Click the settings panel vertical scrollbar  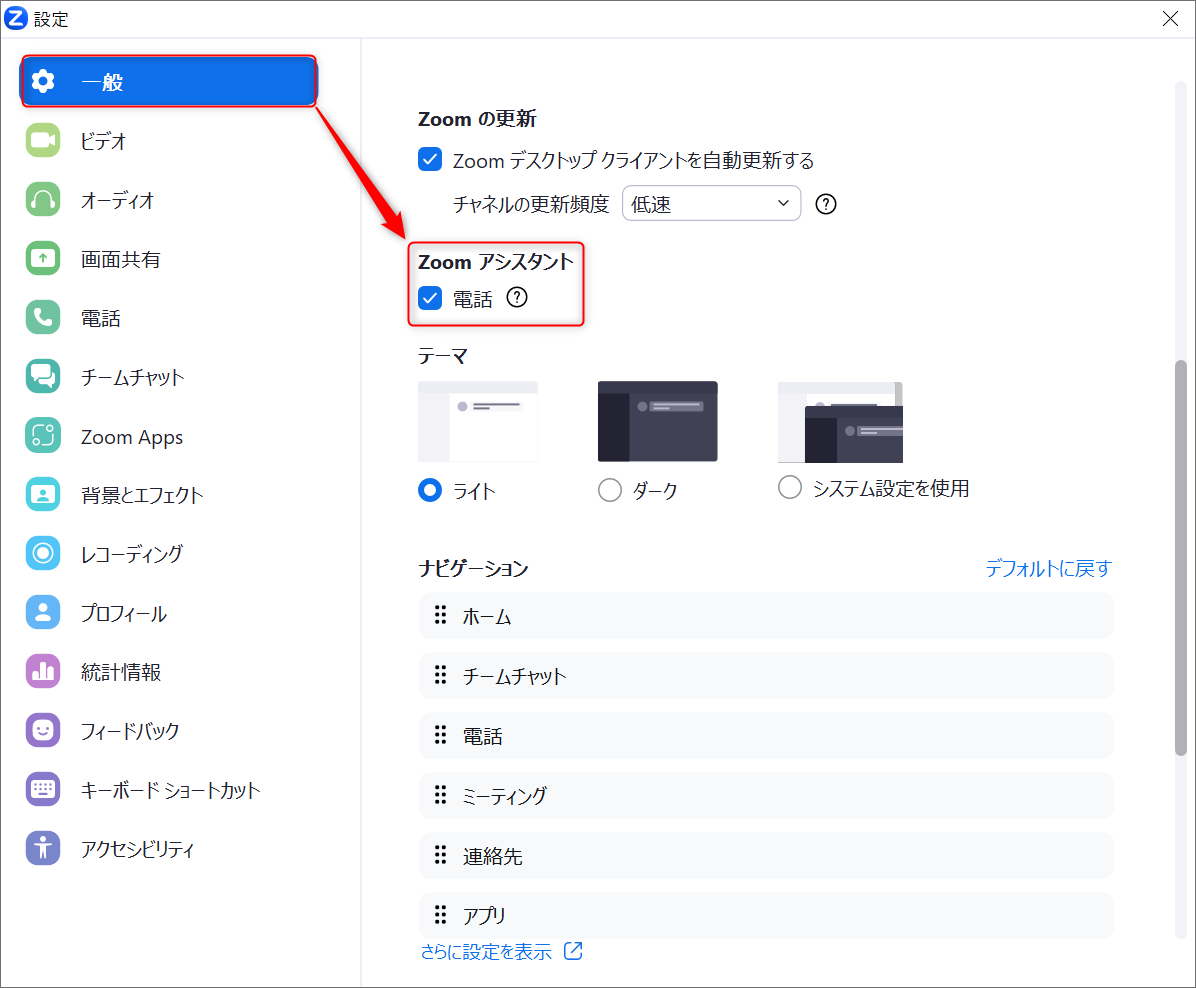[x=1181, y=558]
